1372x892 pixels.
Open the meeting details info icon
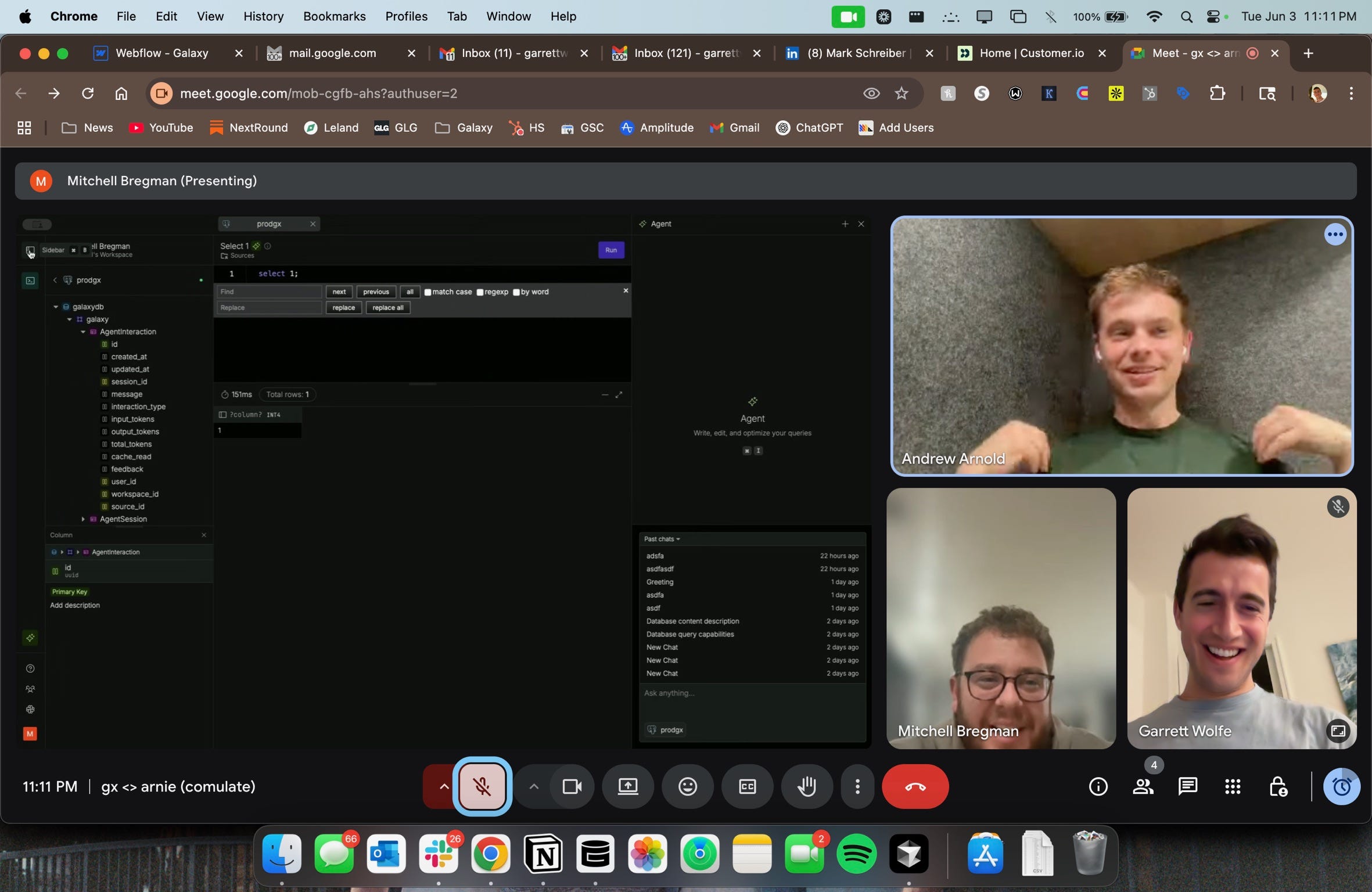(1098, 786)
